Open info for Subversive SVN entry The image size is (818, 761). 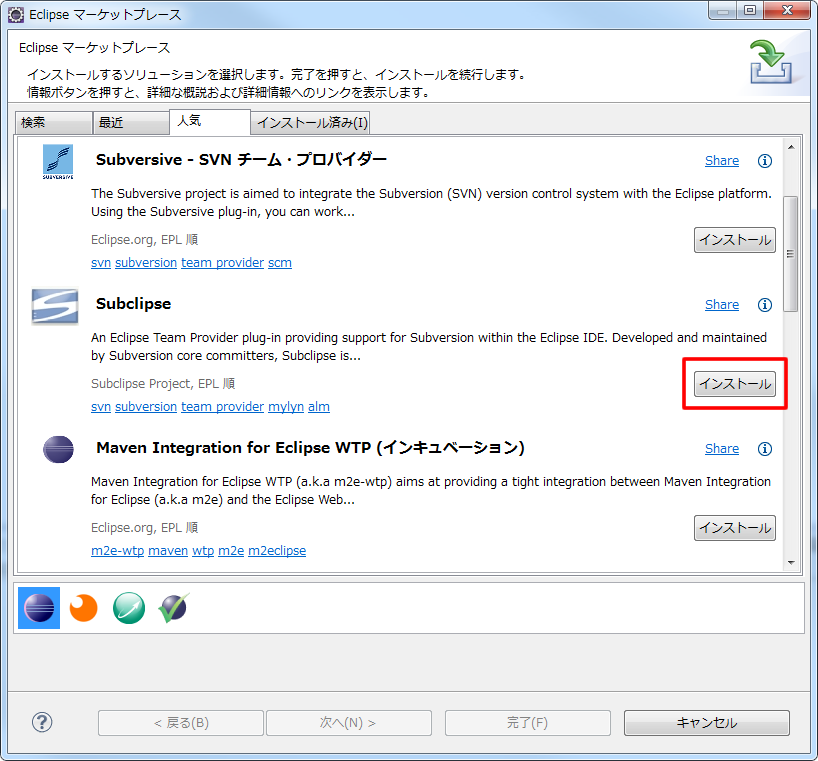(764, 161)
